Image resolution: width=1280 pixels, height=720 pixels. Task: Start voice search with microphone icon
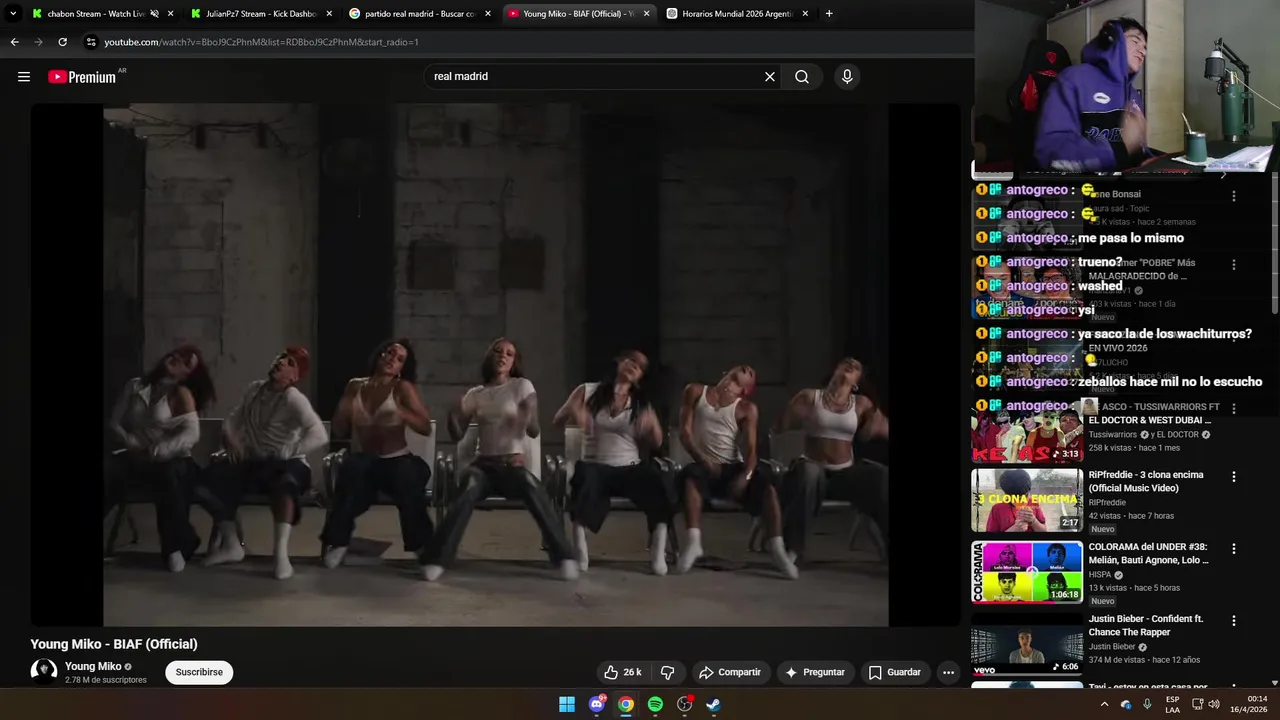tap(847, 77)
